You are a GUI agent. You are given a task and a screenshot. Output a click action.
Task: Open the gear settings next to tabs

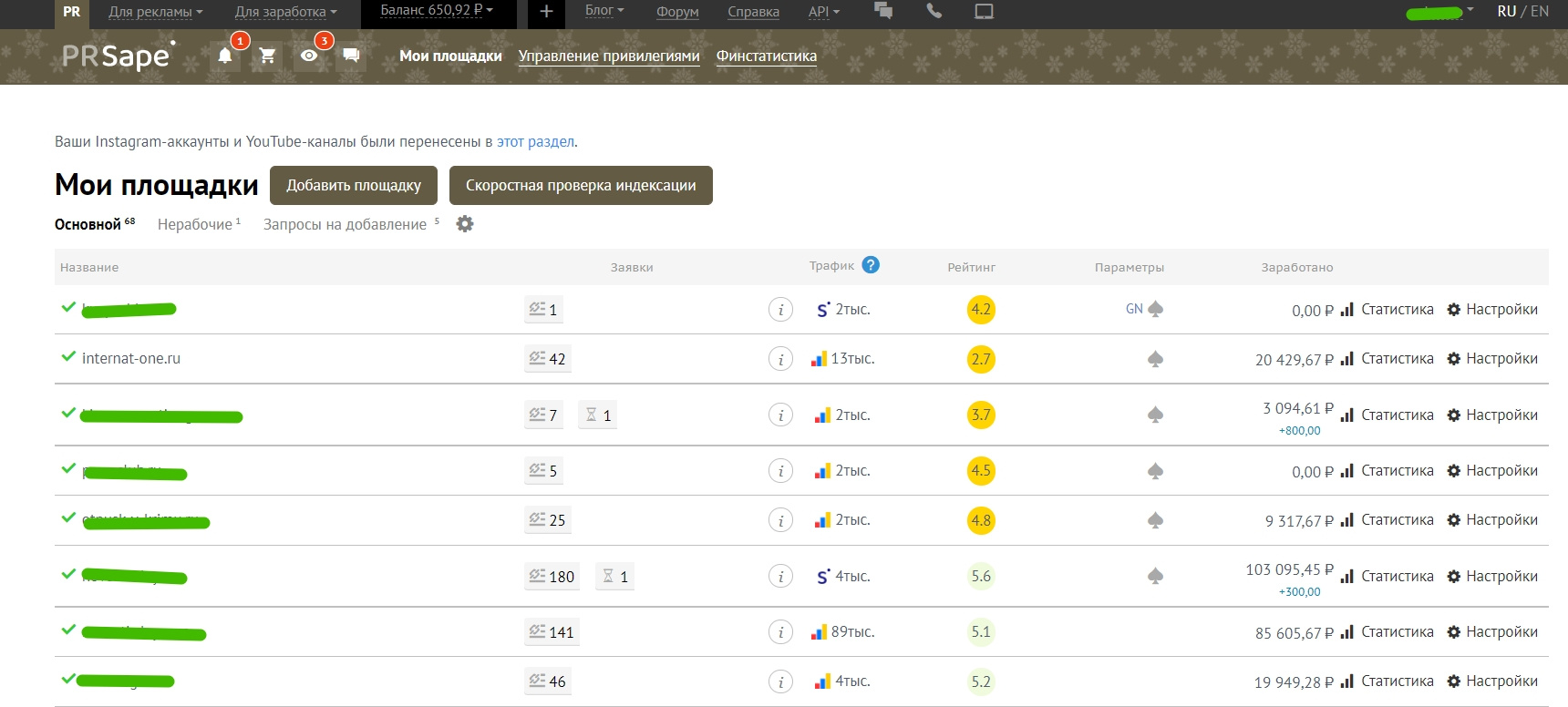tap(465, 224)
